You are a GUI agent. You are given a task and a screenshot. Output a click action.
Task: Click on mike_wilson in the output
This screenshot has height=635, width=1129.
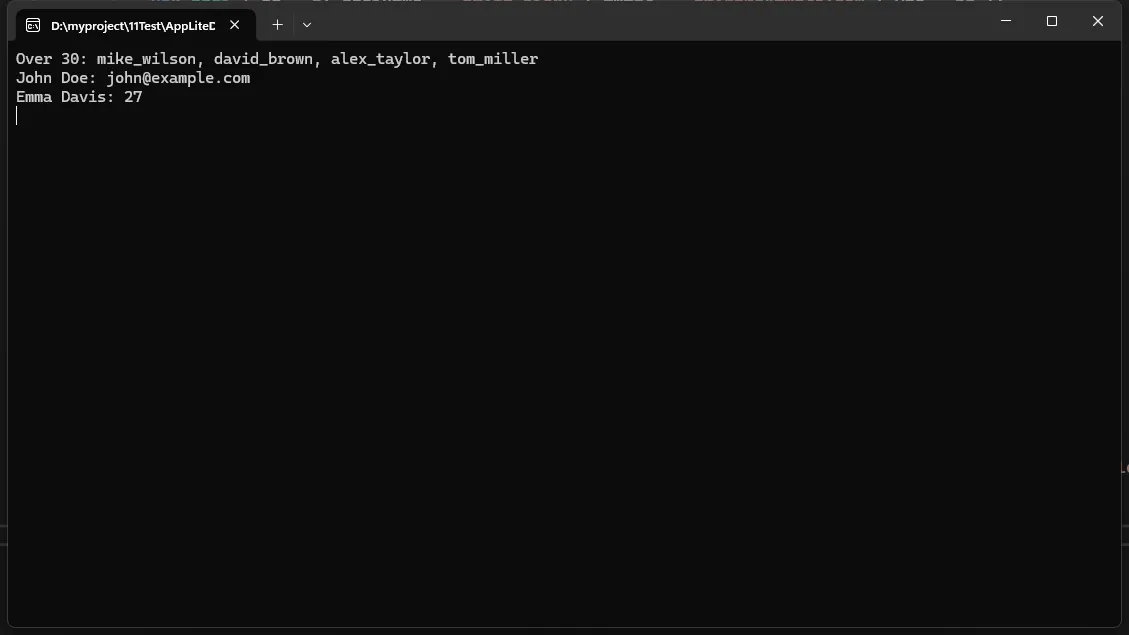(x=146, y=59)
